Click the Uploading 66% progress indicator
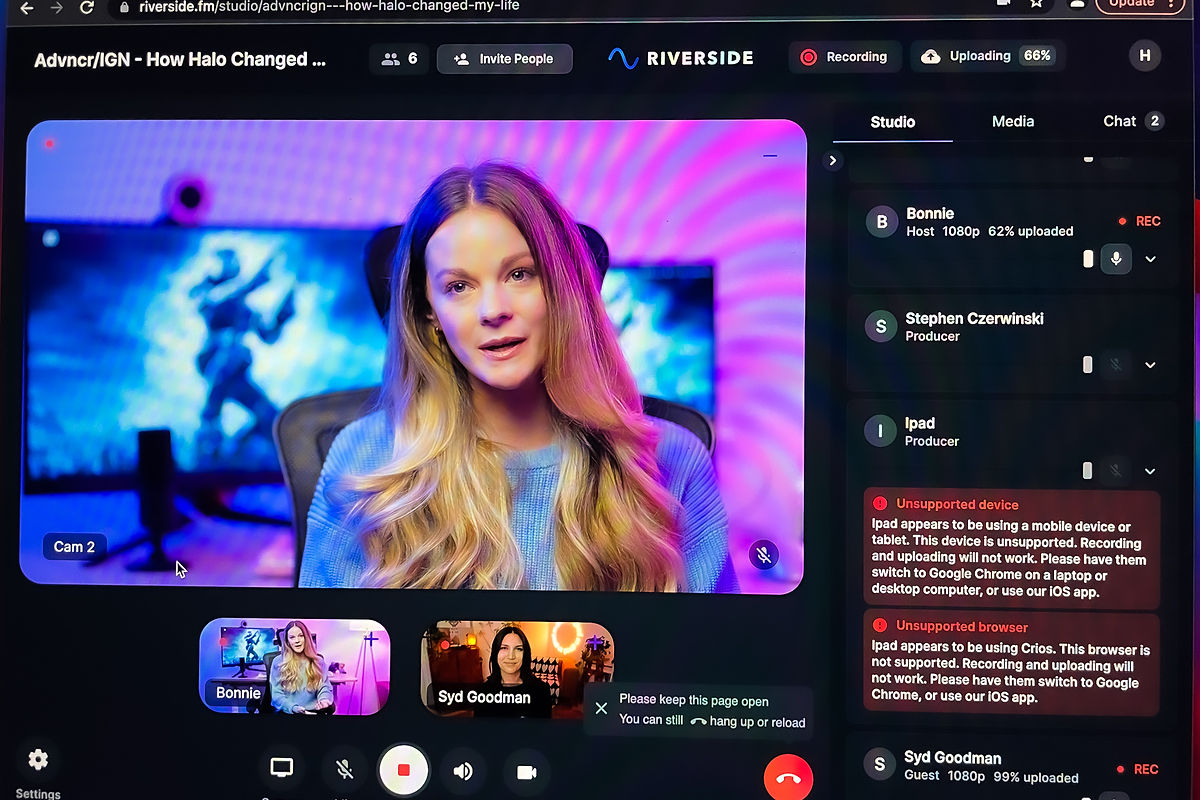The height and width of the screenshot is (800, 1200). click(x=987, y=56)
